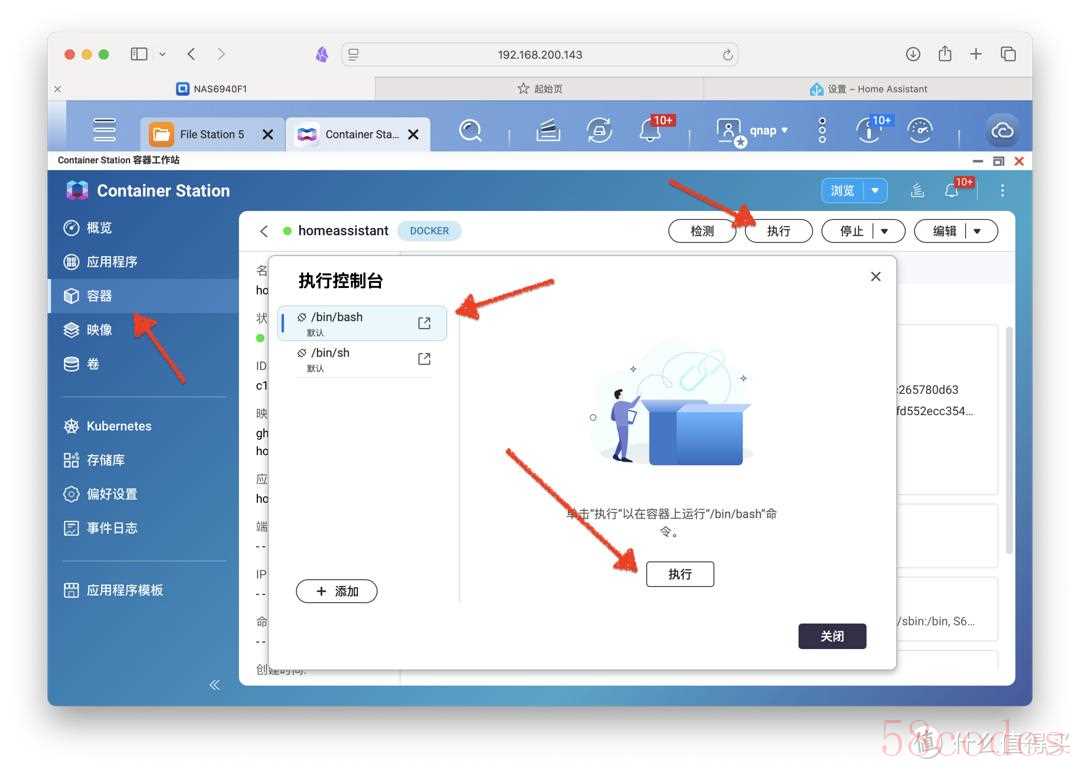This screenshot has width=1080, height=769.
Task: Click the 添加 add command button
Action: click(337, 591)
